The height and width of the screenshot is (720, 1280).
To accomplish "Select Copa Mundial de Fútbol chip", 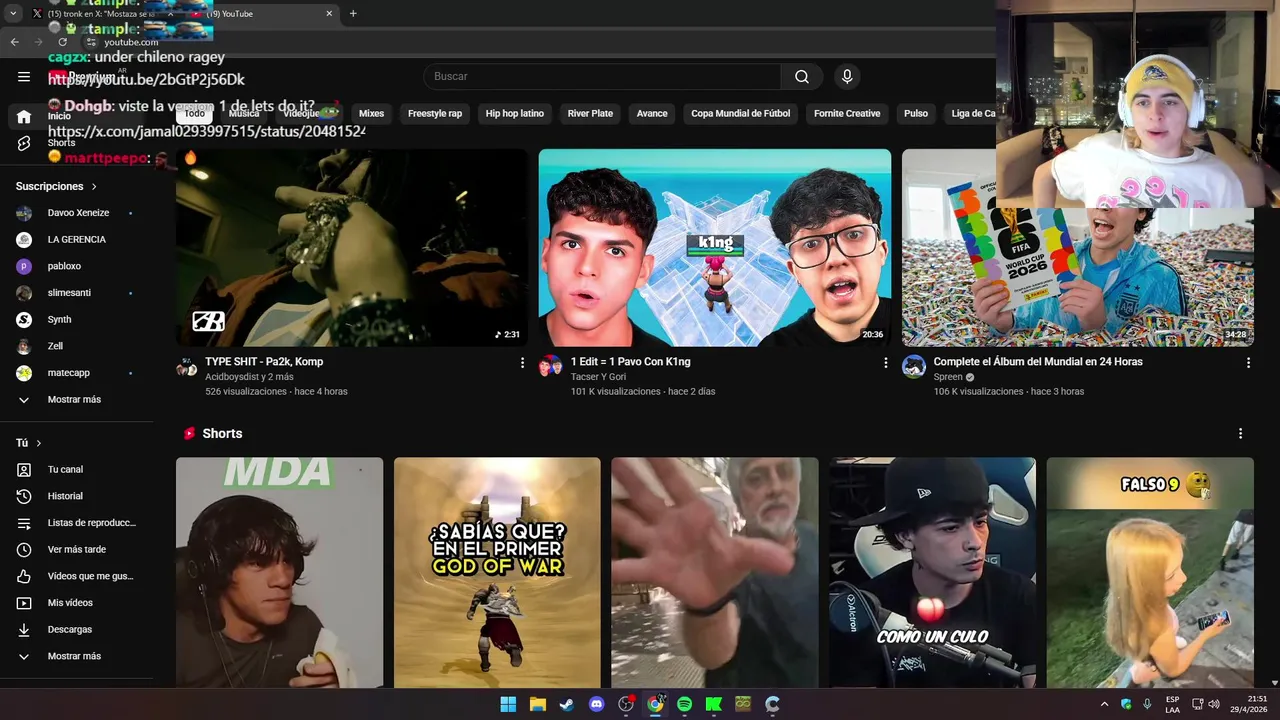I will (x=741, y=114).
